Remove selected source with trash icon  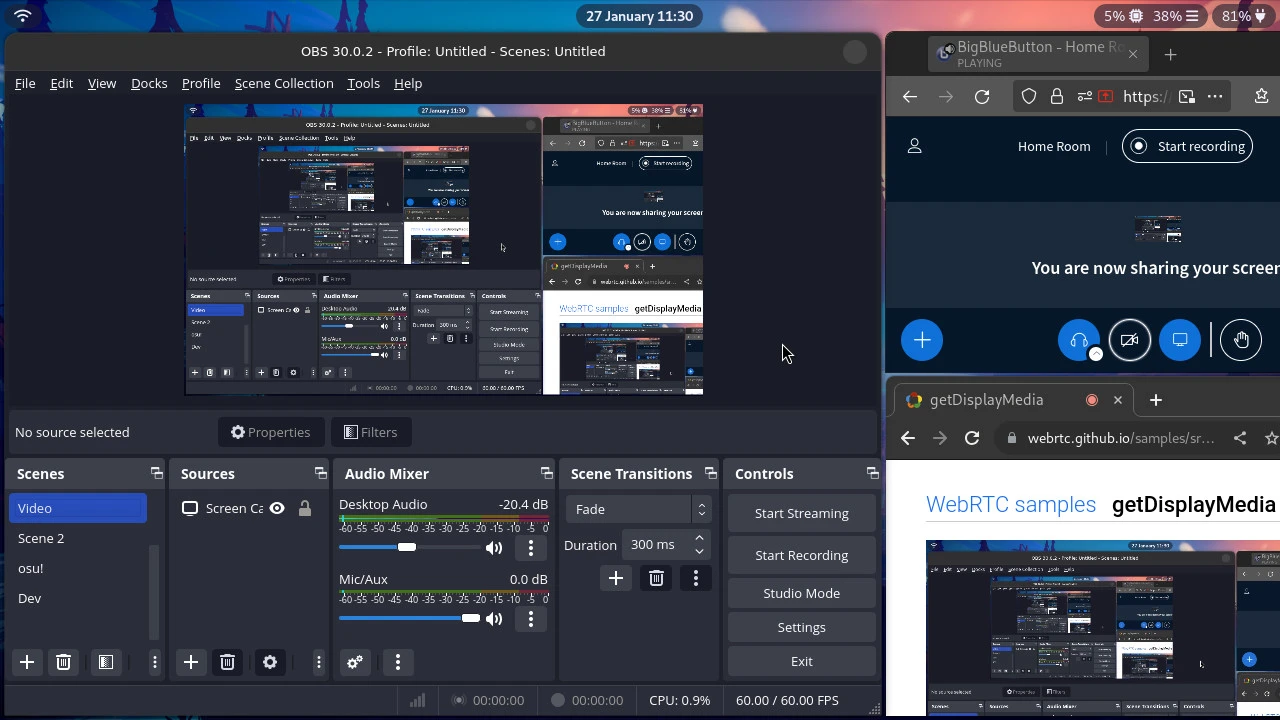227,662
